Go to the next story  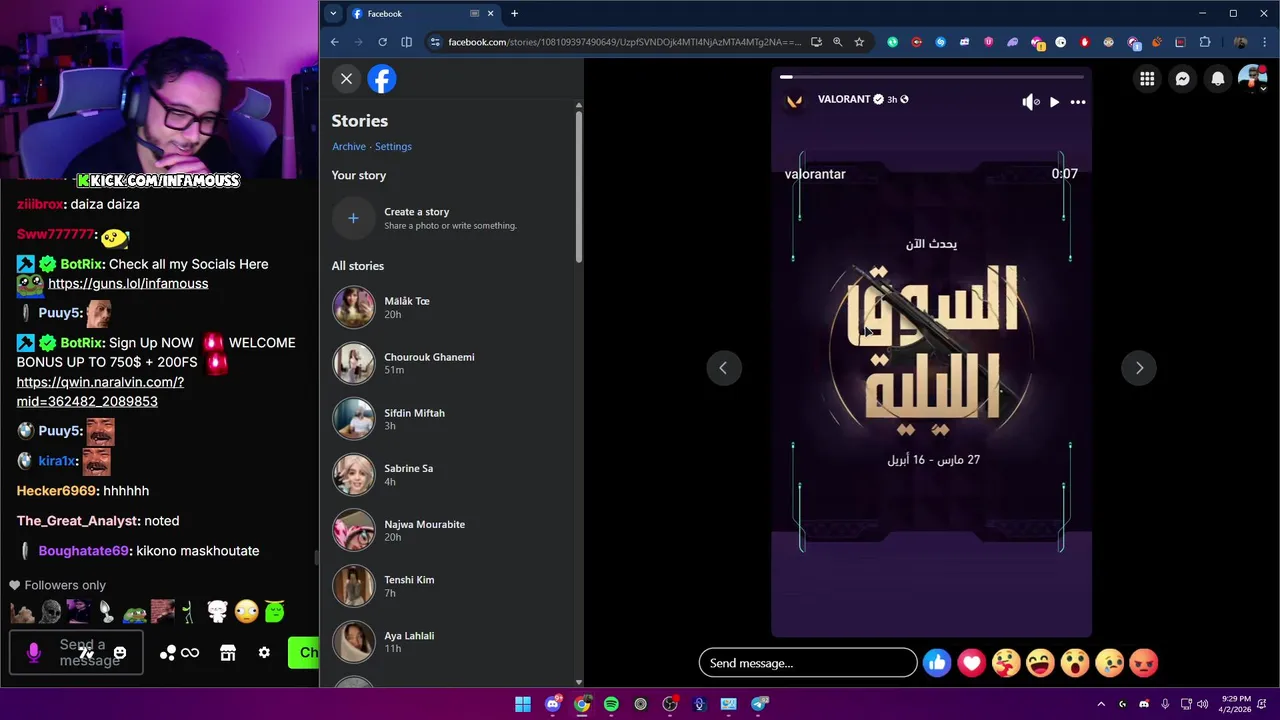[1139, 368]
